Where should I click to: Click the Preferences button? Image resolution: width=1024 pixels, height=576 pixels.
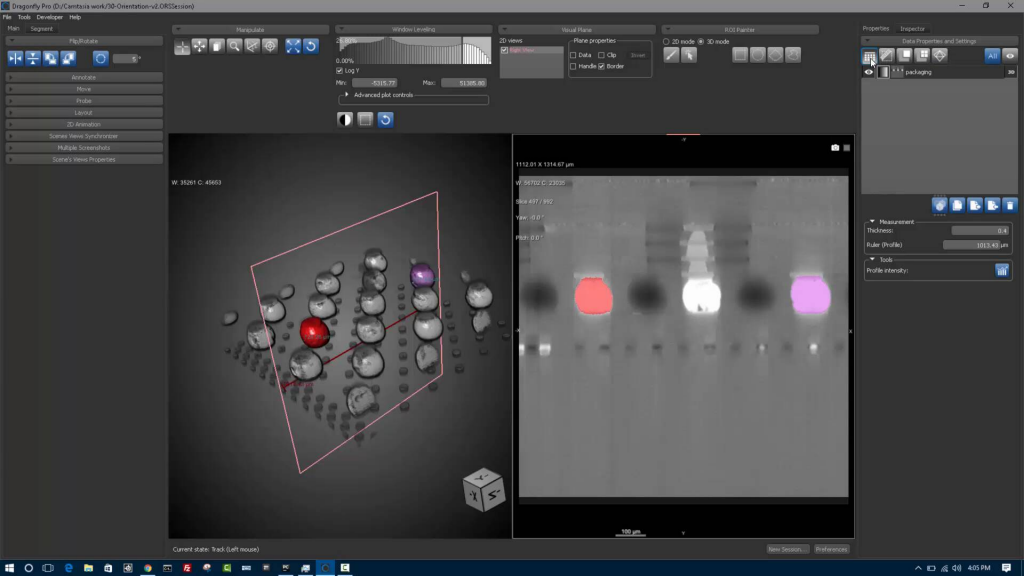pos(831,549)
